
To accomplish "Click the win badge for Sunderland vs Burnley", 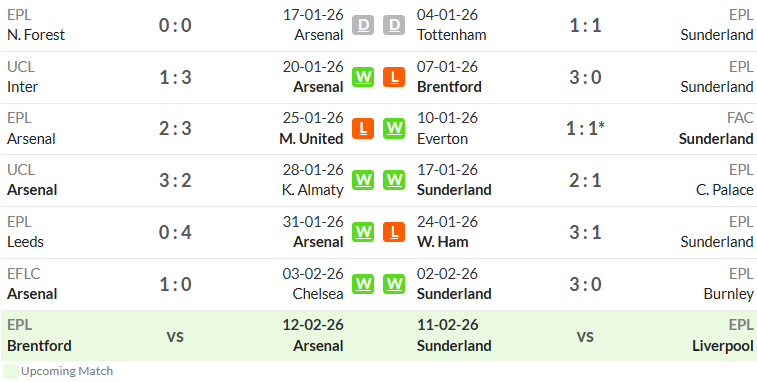I will 394,284.
